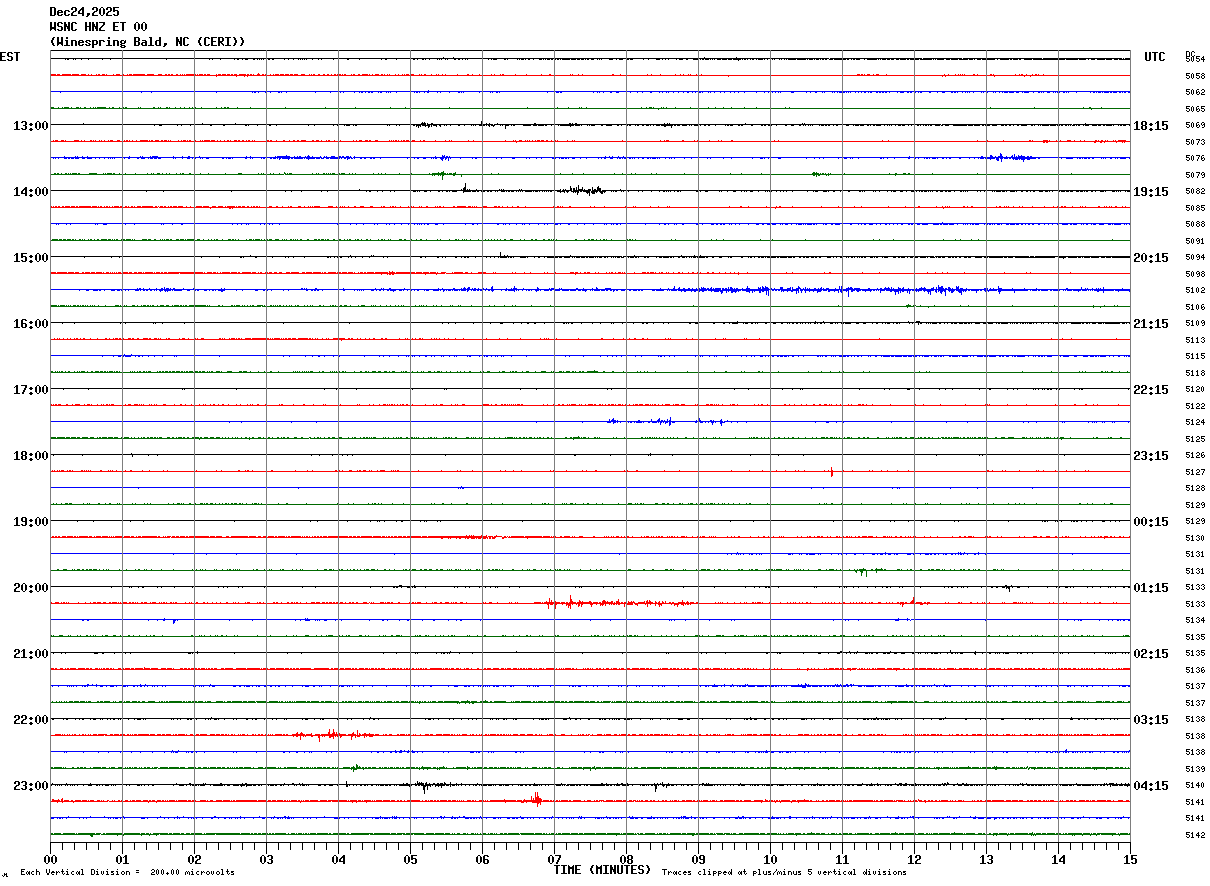Click the 22:15 UTC time label
Viewport: 1210px width, 886px height.
1151,390
